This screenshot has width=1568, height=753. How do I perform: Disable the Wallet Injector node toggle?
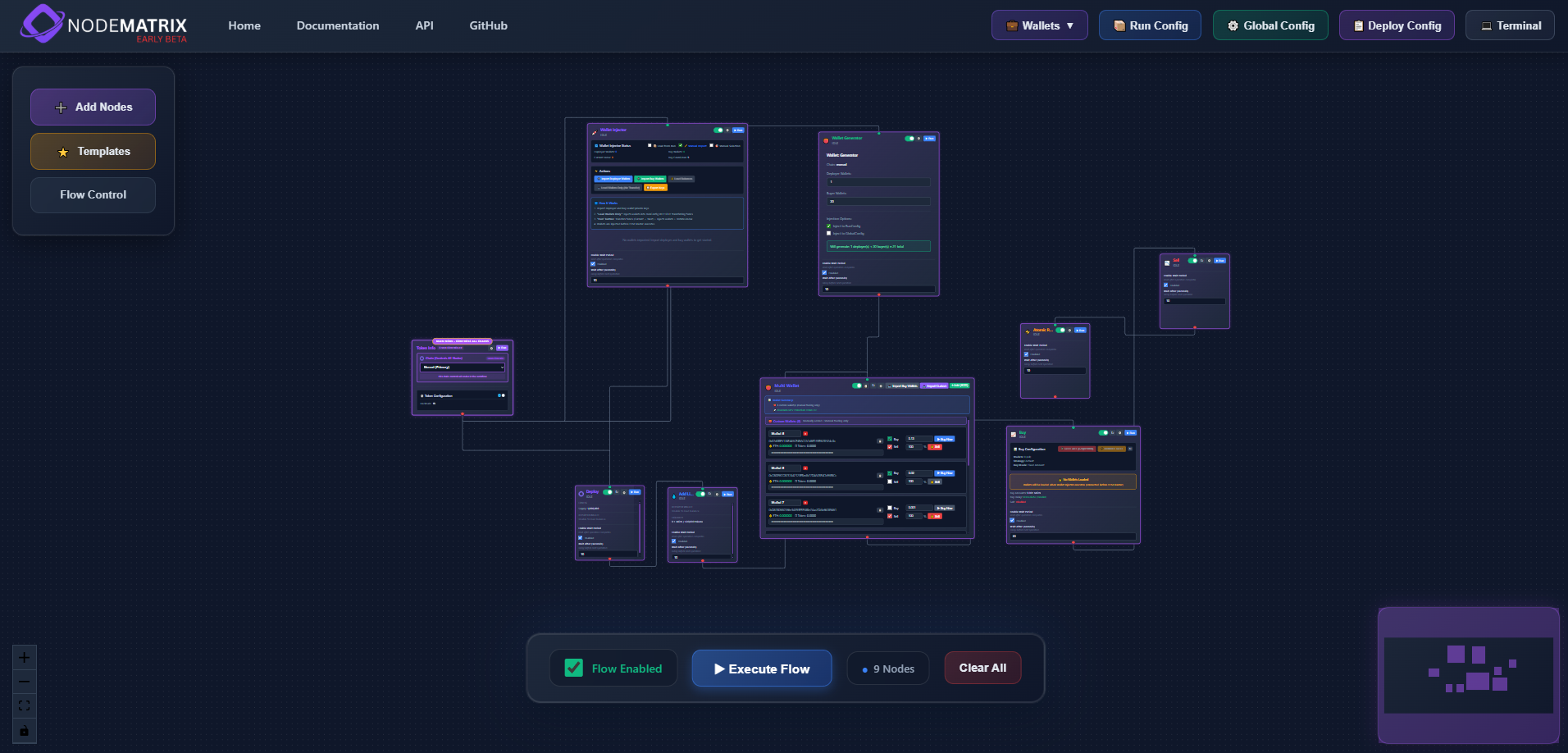(x=718, y=130)
